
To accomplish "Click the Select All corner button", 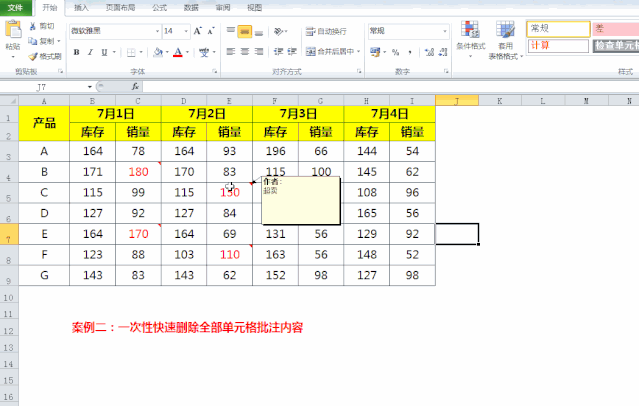I will pyautogui.click(x=9, y=101).
